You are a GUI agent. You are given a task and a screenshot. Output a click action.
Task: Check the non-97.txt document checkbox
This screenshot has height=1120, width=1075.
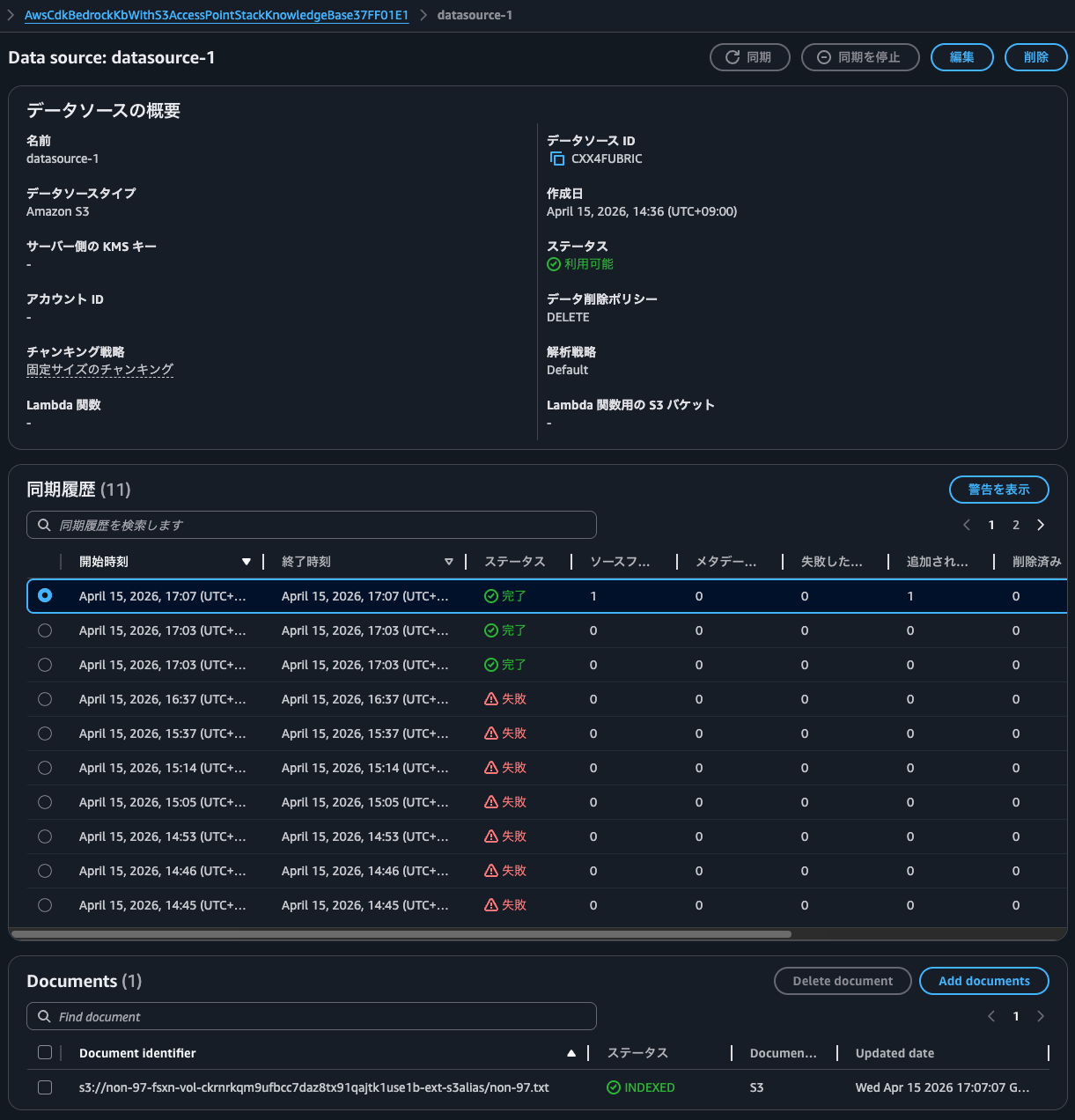45,1087
